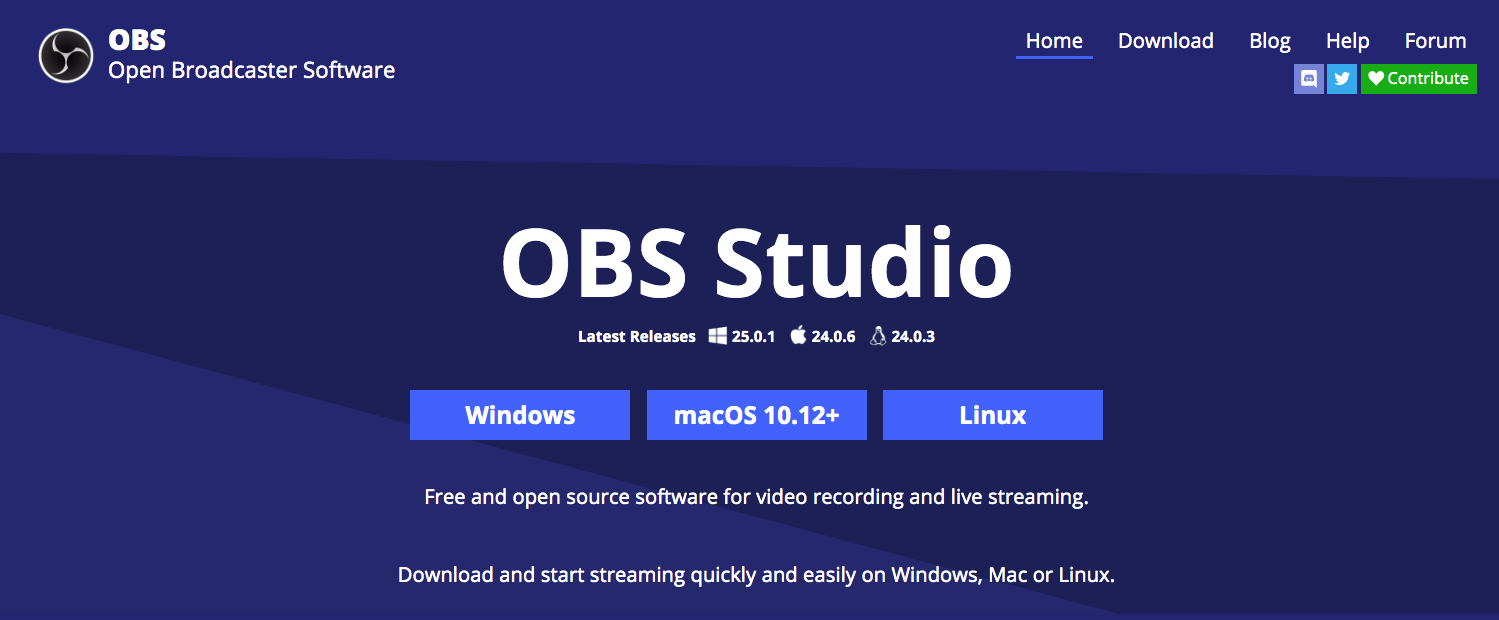Click the large OBS Studio heading

[x=757, y=263]
